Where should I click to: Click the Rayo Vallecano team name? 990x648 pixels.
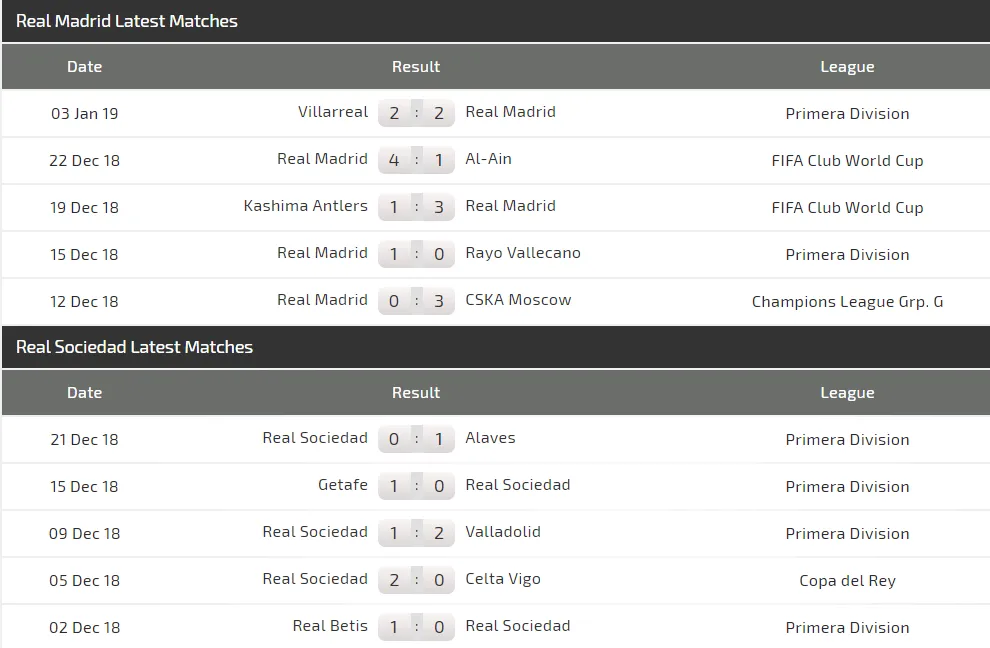point(522,253)
